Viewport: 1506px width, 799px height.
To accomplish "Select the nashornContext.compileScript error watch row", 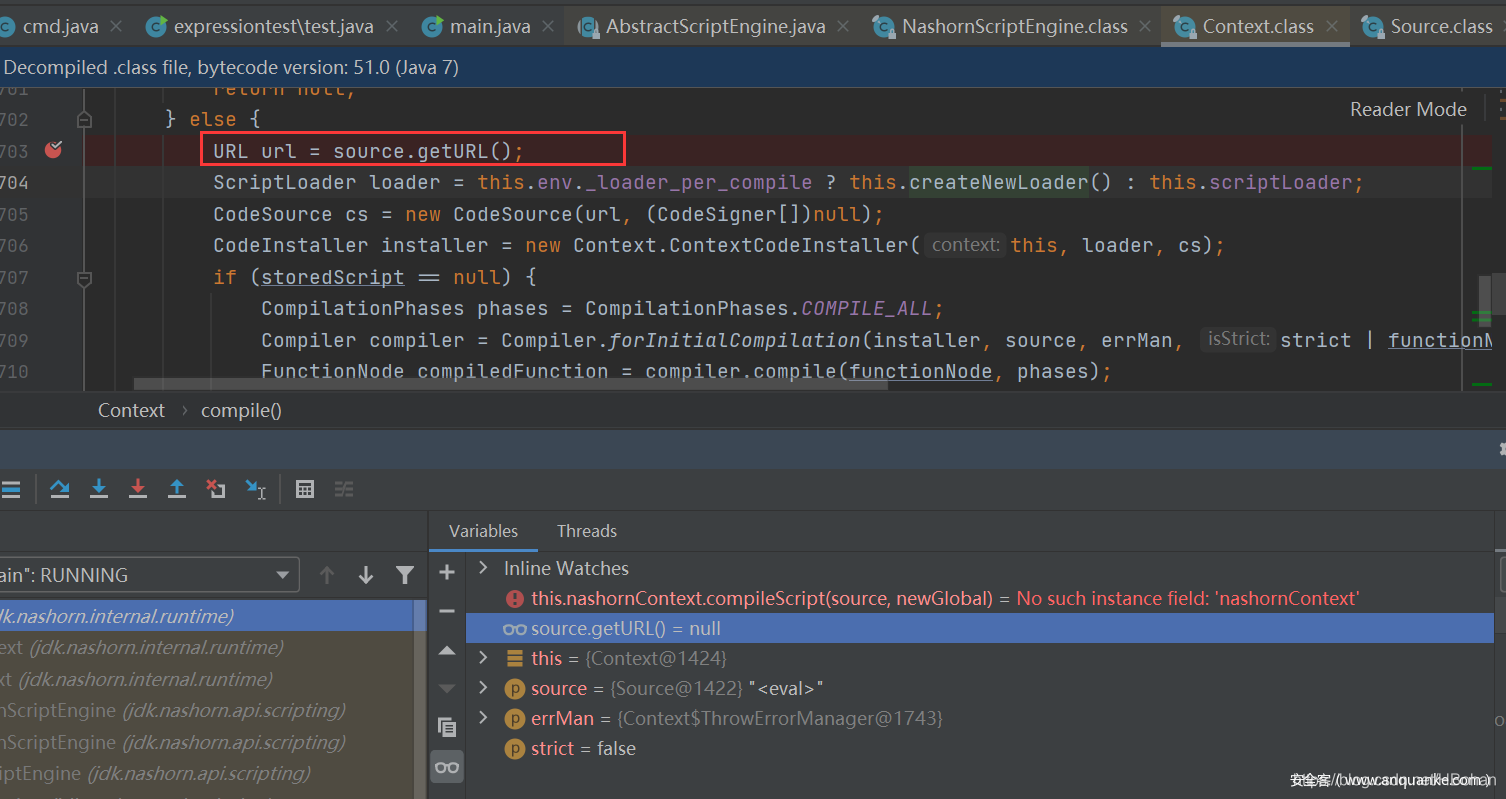I will pos(980,598).
